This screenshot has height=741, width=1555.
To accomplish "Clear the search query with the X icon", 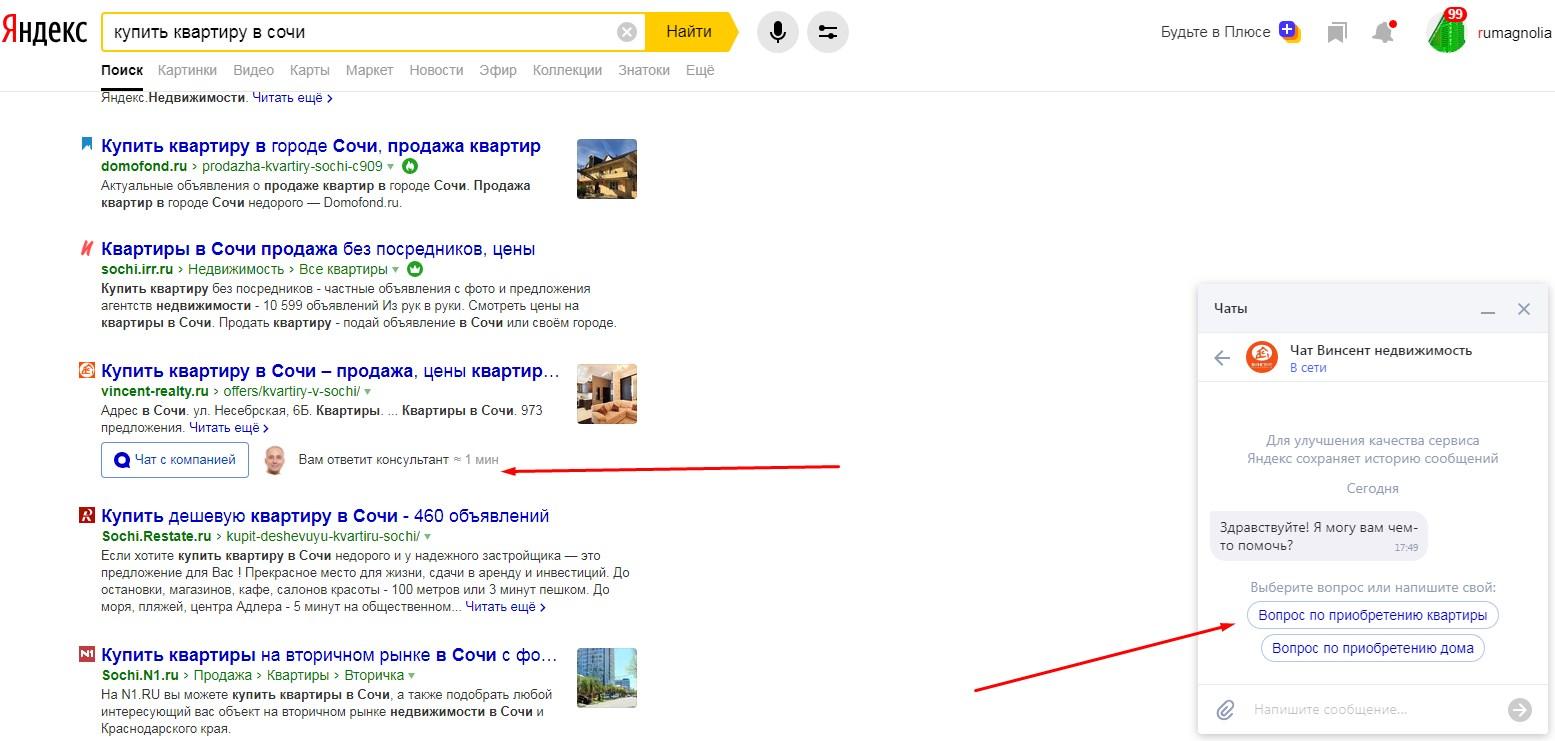I will (x=627, y=32).
